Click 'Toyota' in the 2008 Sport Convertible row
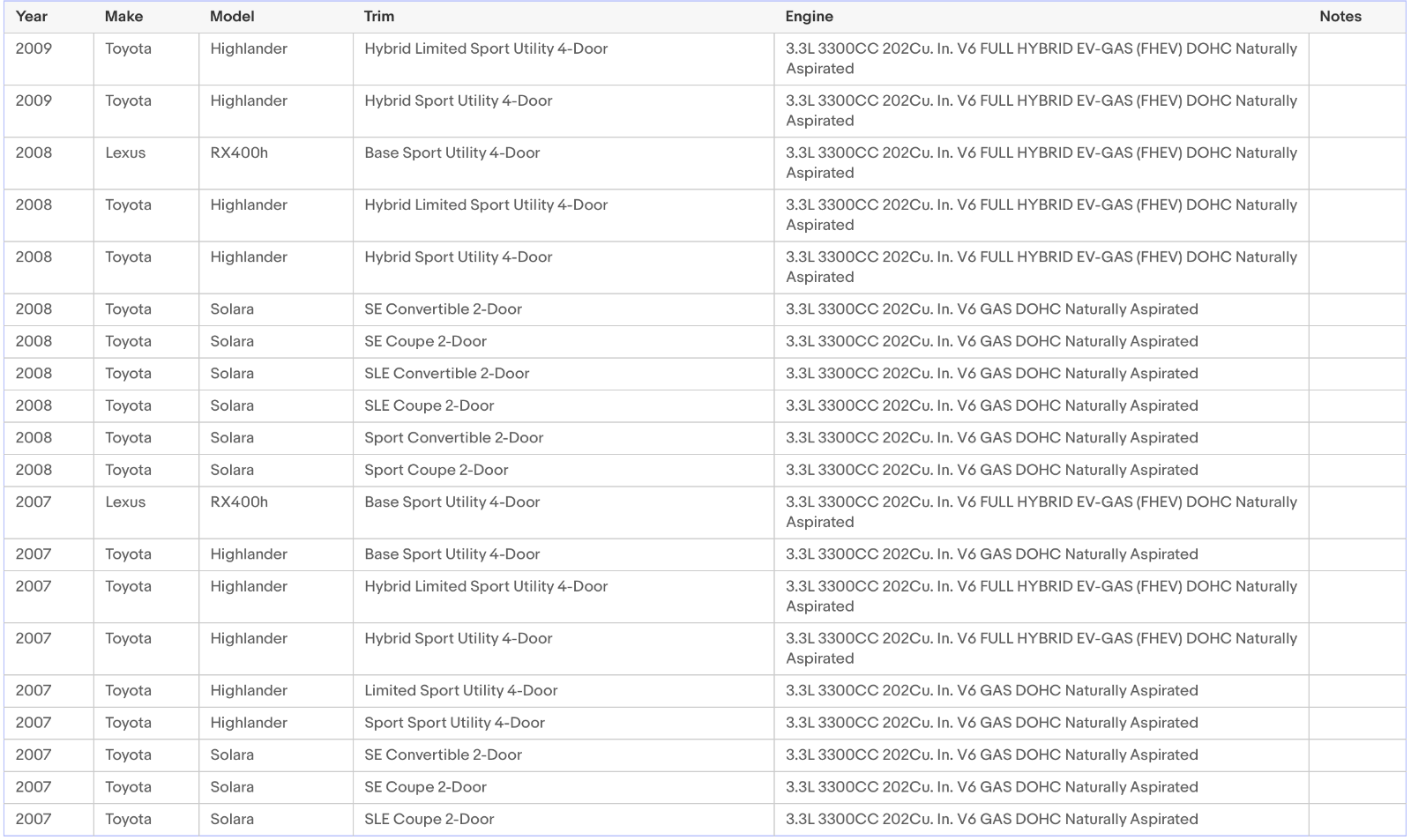The width and height of the screenshot is (1411, 840). [128, 438]
